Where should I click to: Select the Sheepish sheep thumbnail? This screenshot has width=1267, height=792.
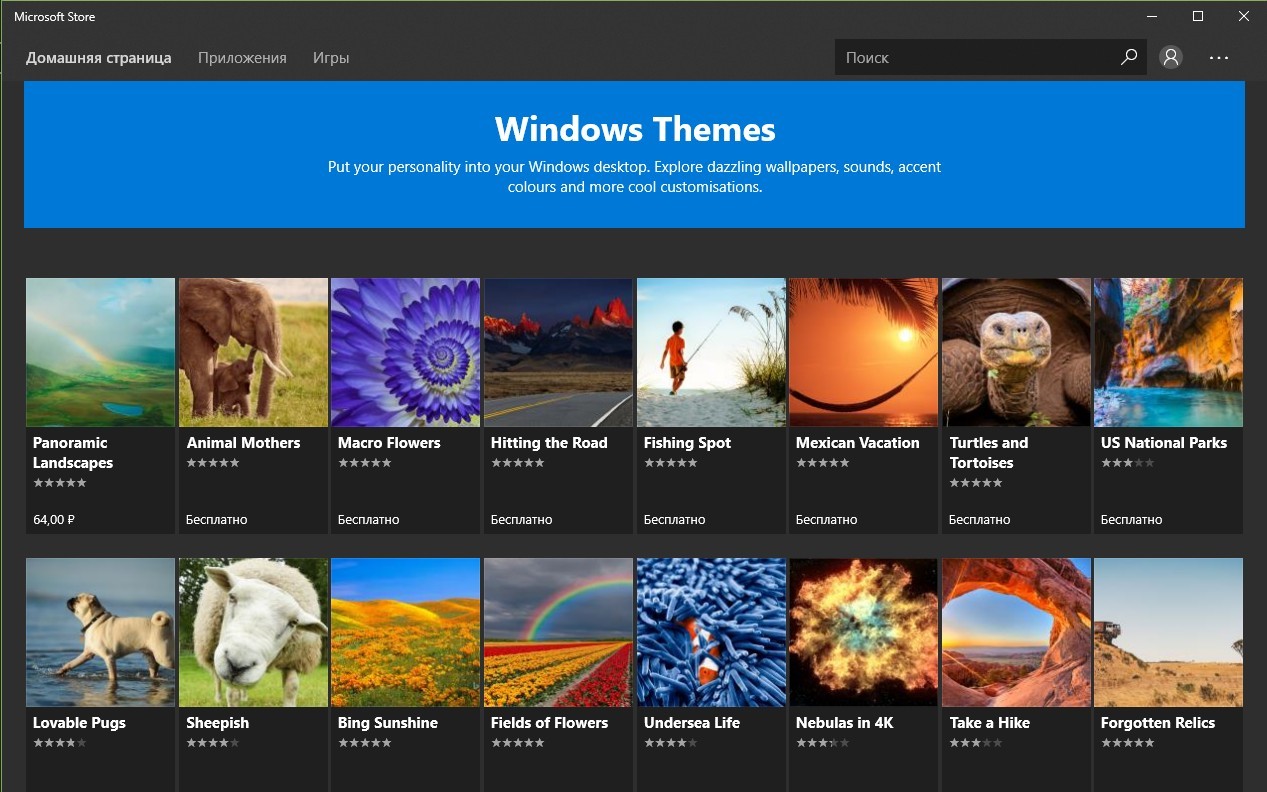point(253,633)
